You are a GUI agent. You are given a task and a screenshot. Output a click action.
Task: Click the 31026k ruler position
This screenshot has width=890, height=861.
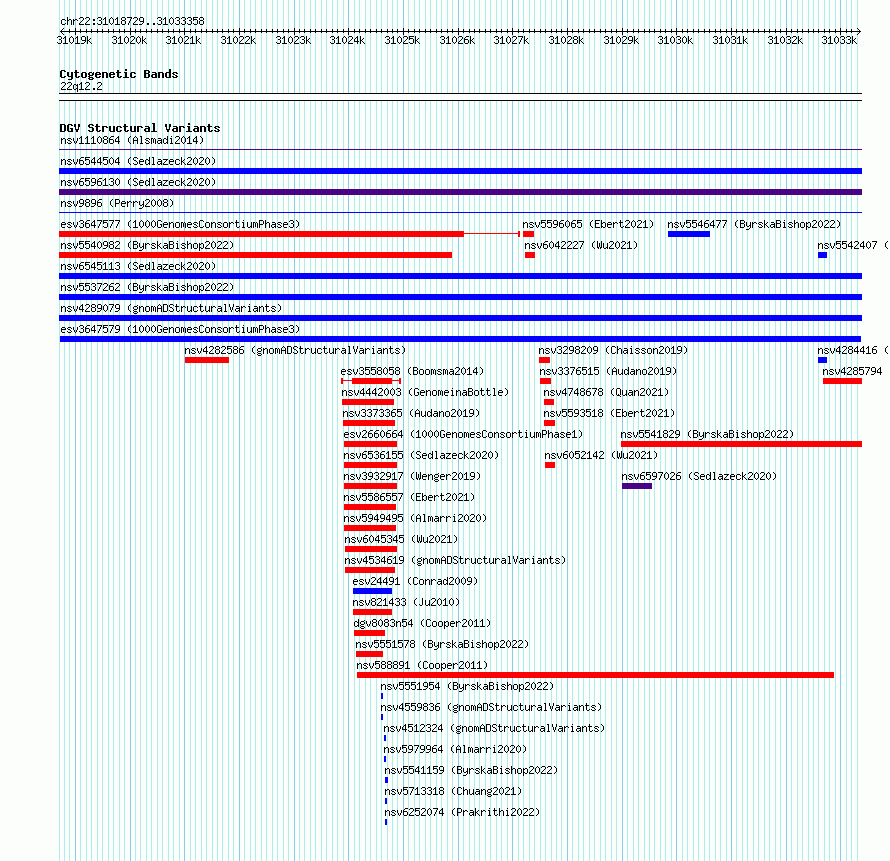[457, 40]
